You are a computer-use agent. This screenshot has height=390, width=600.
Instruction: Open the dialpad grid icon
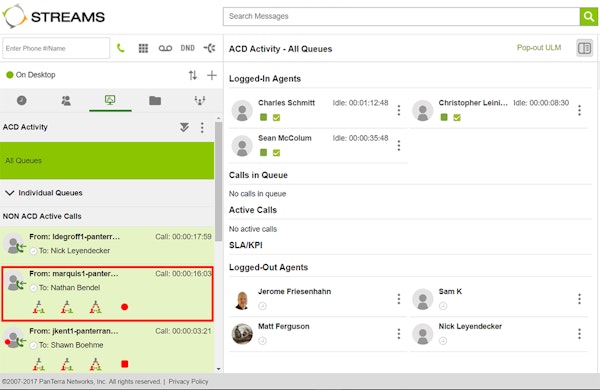(x=143, y=48)
